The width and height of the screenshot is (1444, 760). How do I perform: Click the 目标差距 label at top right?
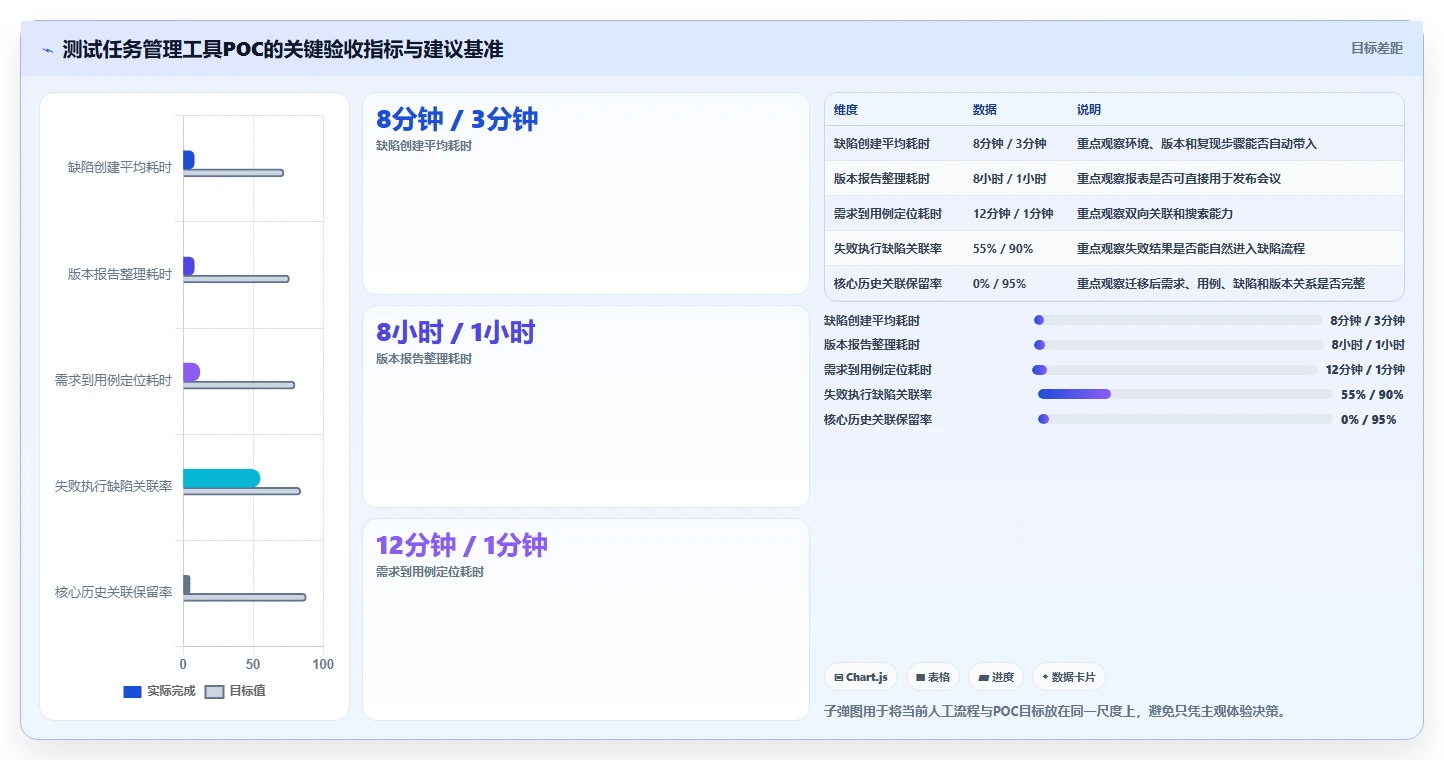pos(1377,48)
